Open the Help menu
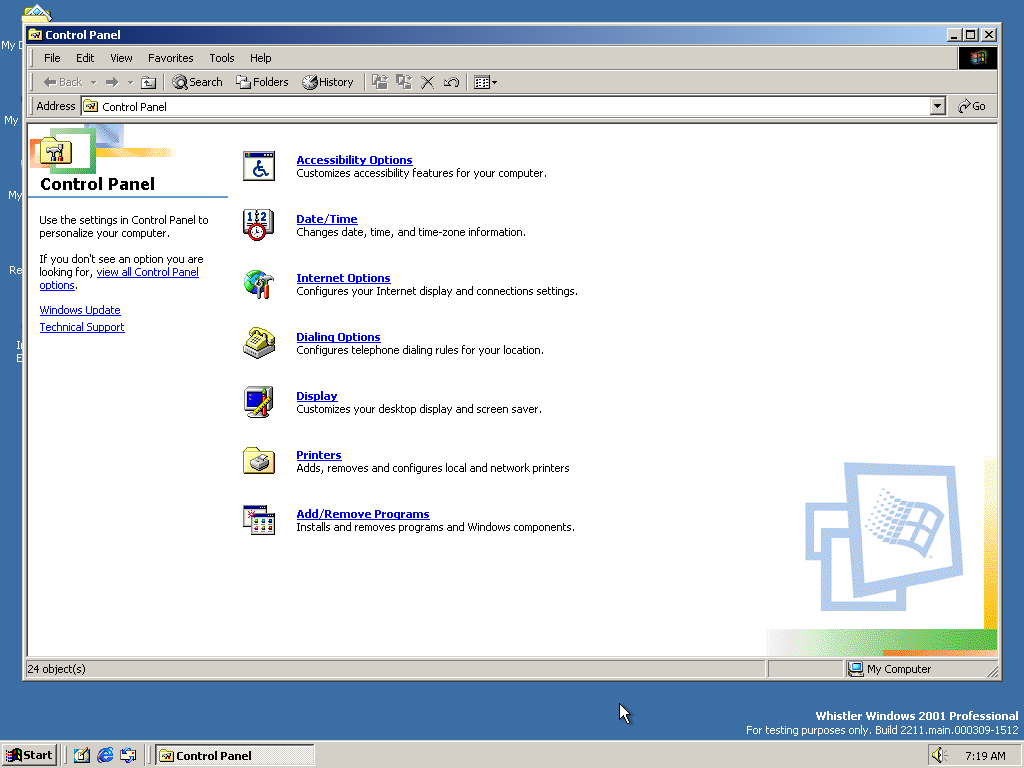Viewport: 1024px width, 768px height. (x=260, y=58)
